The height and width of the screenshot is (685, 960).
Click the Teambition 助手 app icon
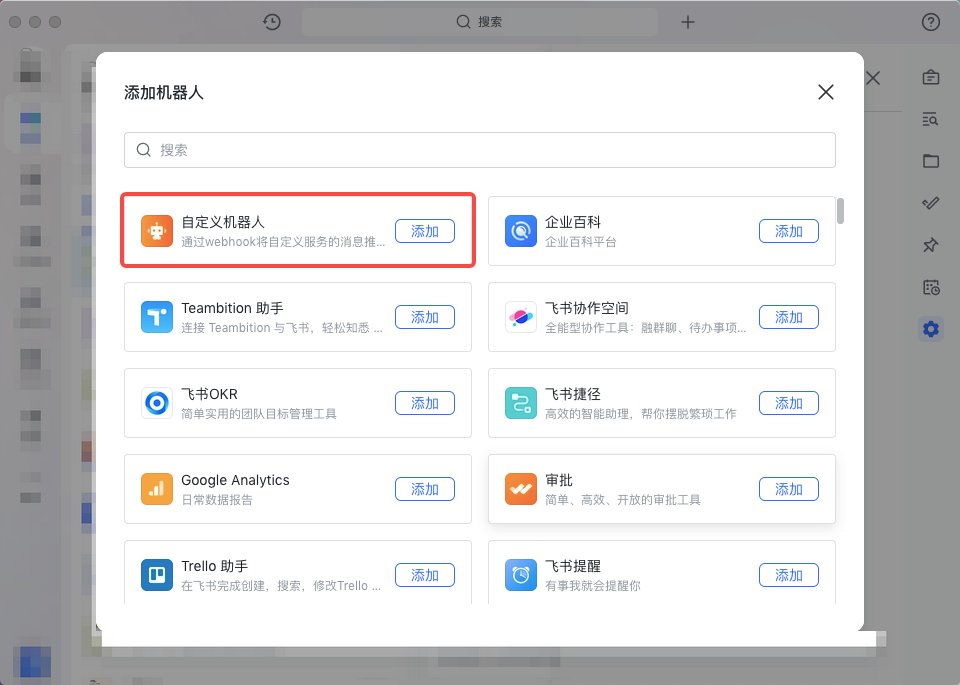(x=155, y=317)
